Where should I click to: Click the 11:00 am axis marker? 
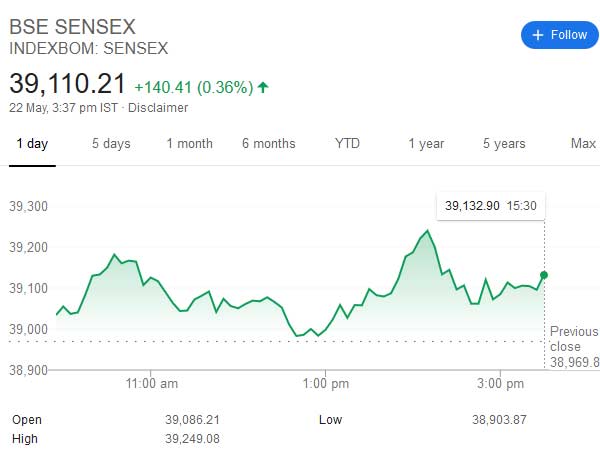(152, 383)
